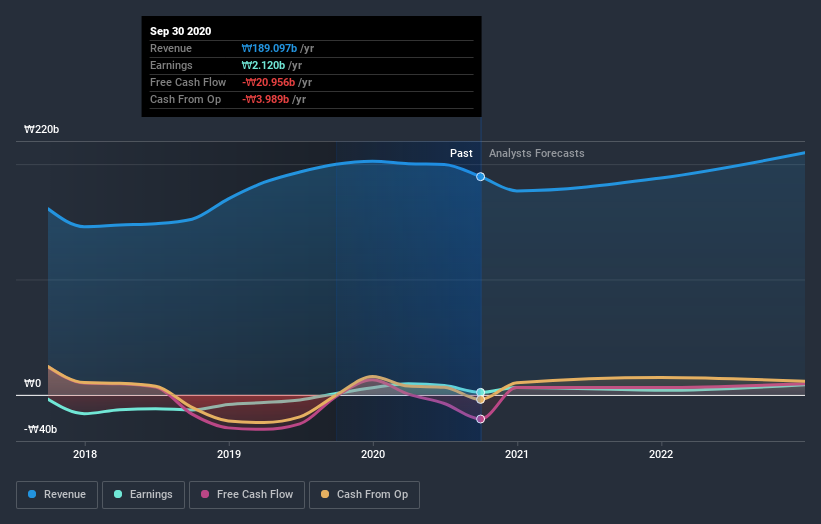Click the Earnings data point marker in teal
This screenshot has height=524, width=821.
click(480, 392)
